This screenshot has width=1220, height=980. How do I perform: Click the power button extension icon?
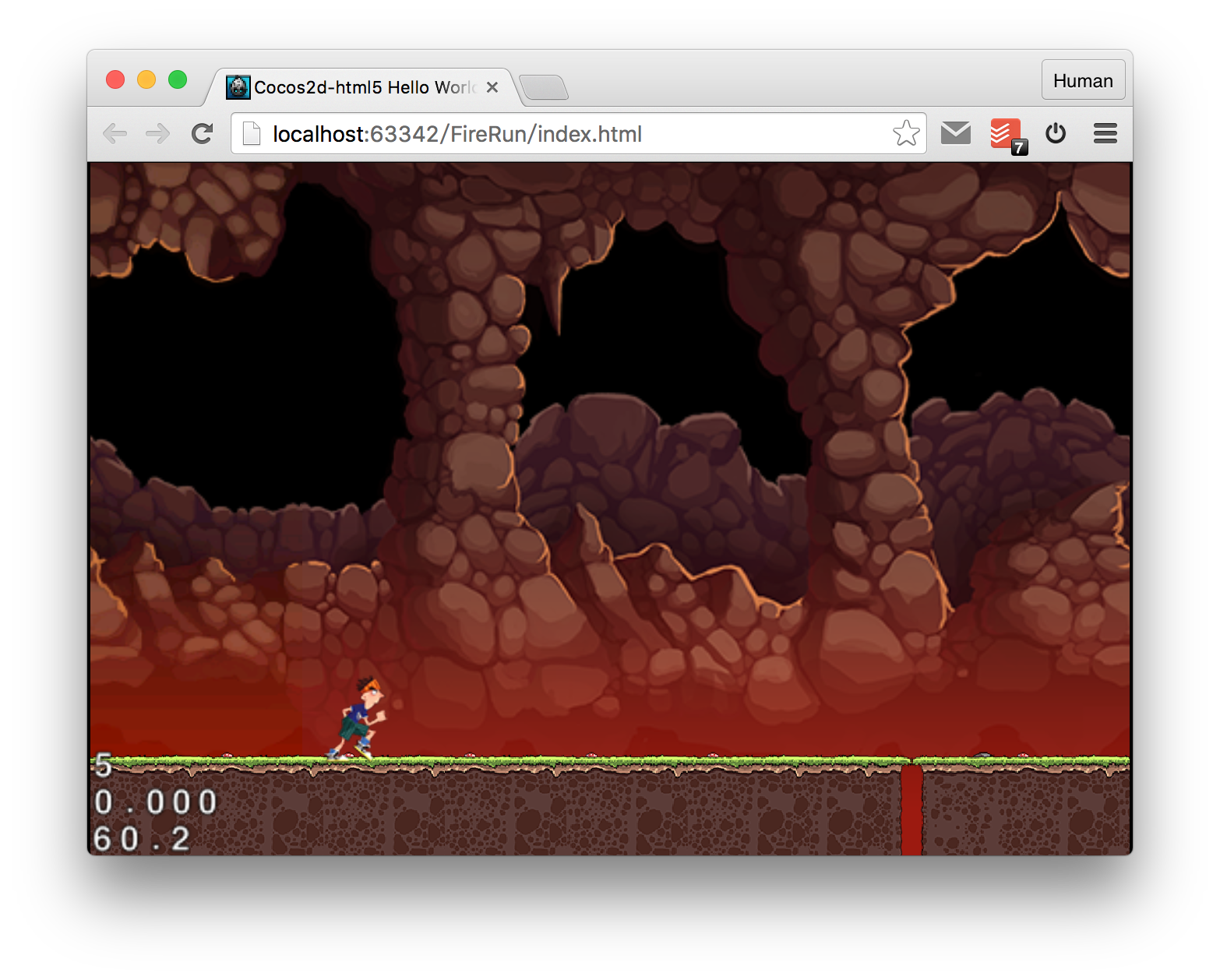coord(1056,133)
